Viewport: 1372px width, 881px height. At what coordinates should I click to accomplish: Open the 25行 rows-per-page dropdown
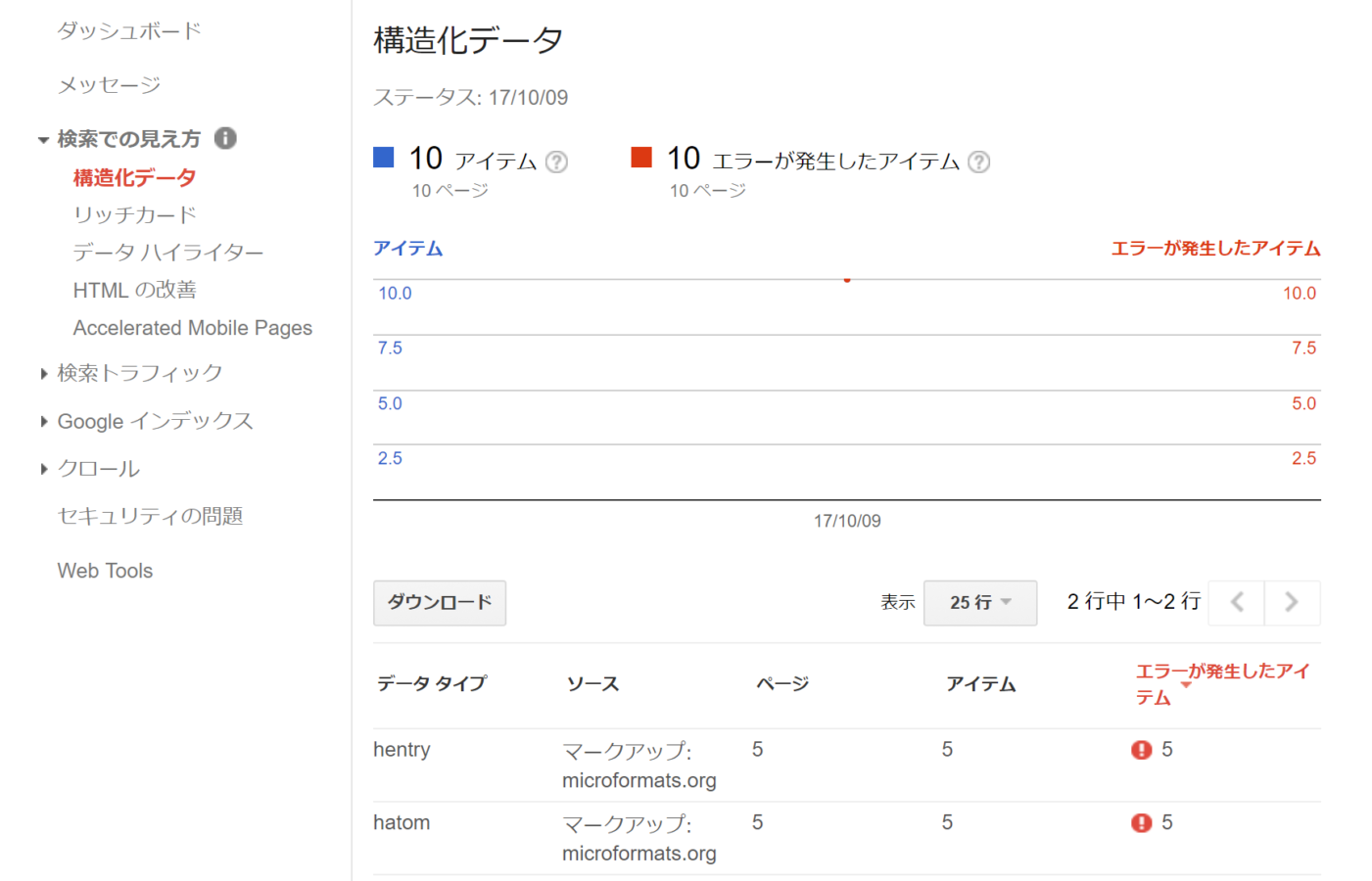tap(979, 602)
